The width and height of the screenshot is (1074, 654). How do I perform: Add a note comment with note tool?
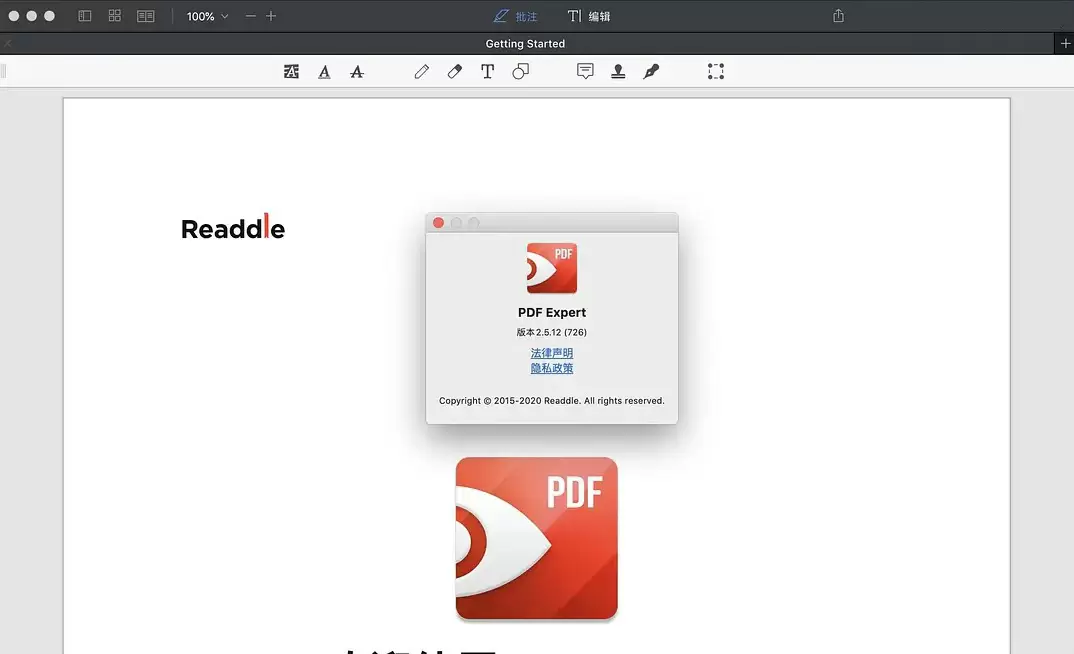point(585,71)
